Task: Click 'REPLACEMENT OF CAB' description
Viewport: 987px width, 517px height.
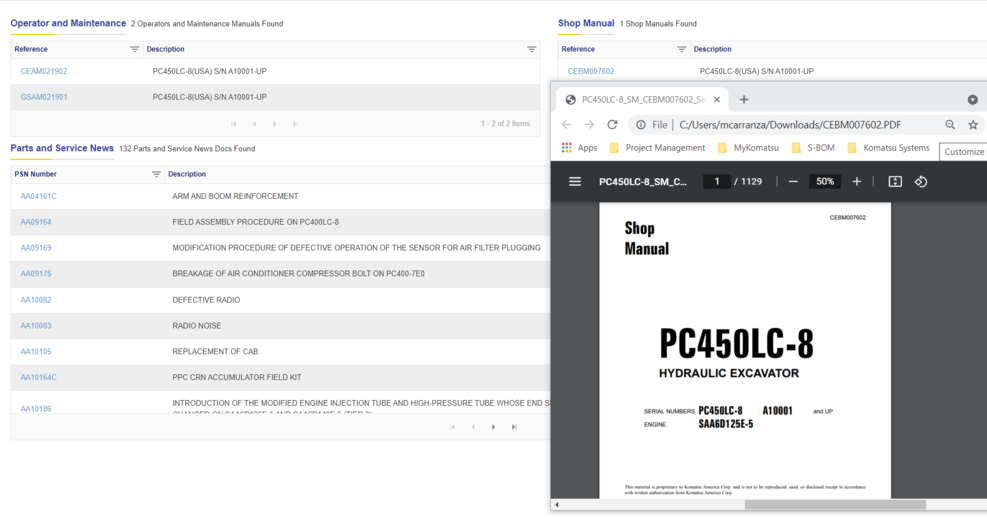Action: click(x=215, y=351)
